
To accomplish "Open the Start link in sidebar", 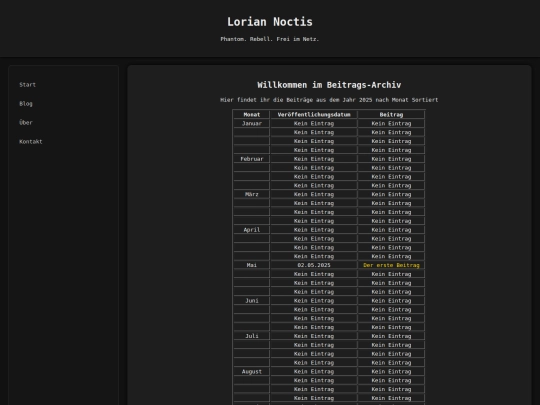I will (28, 85).
